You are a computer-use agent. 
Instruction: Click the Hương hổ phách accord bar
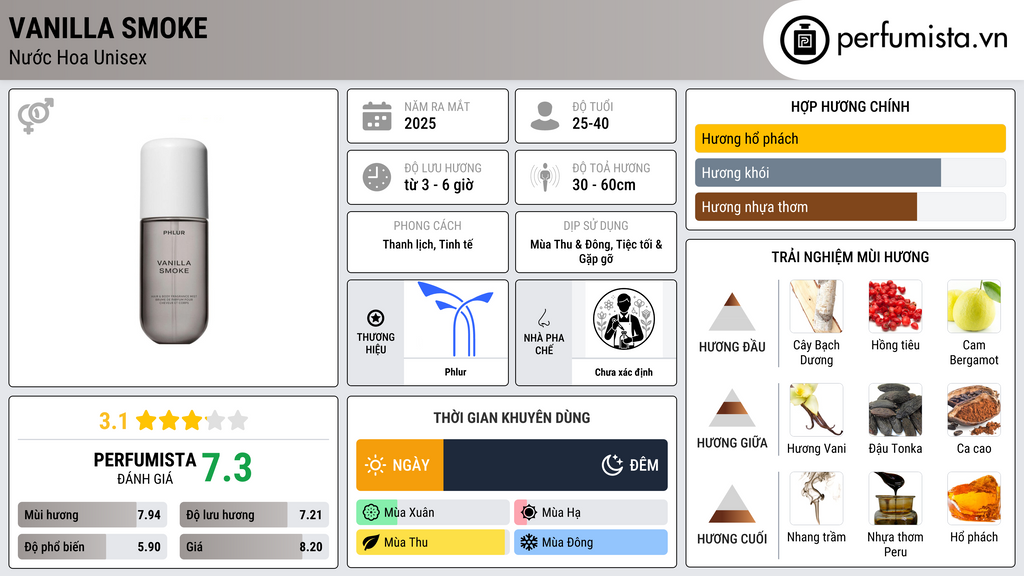coord(850,138)
